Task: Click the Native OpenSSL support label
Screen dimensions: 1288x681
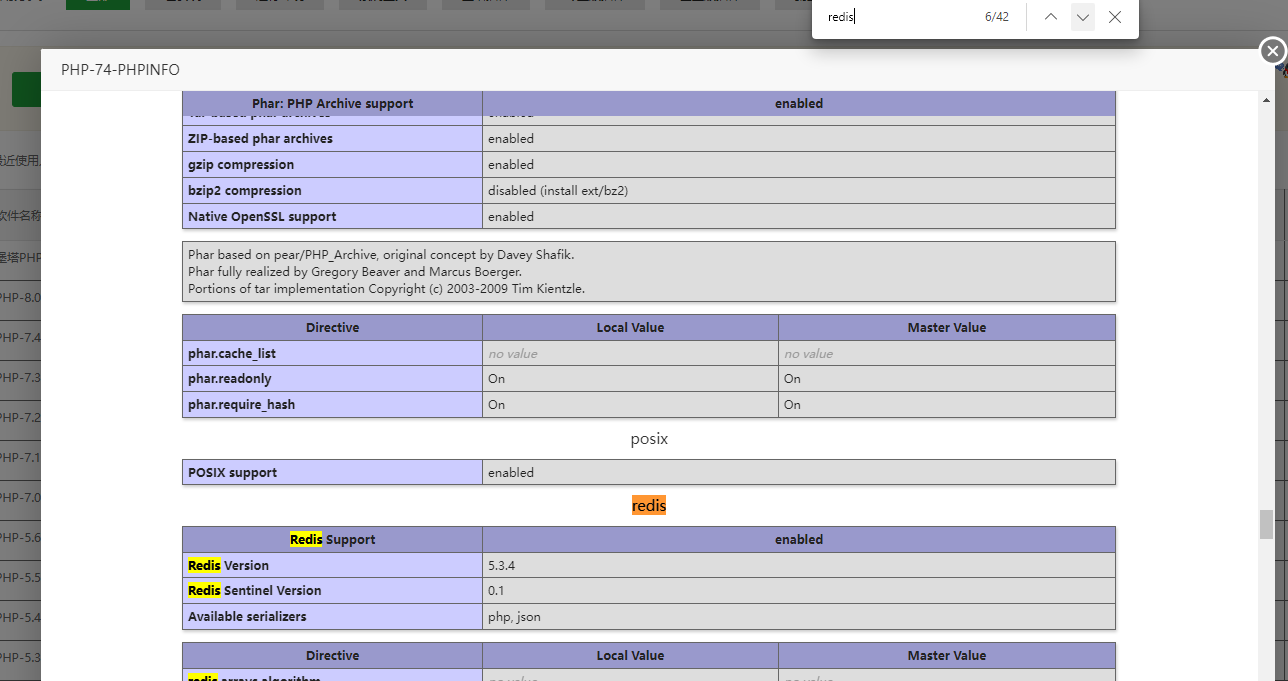Action: [x=262, y=217]
